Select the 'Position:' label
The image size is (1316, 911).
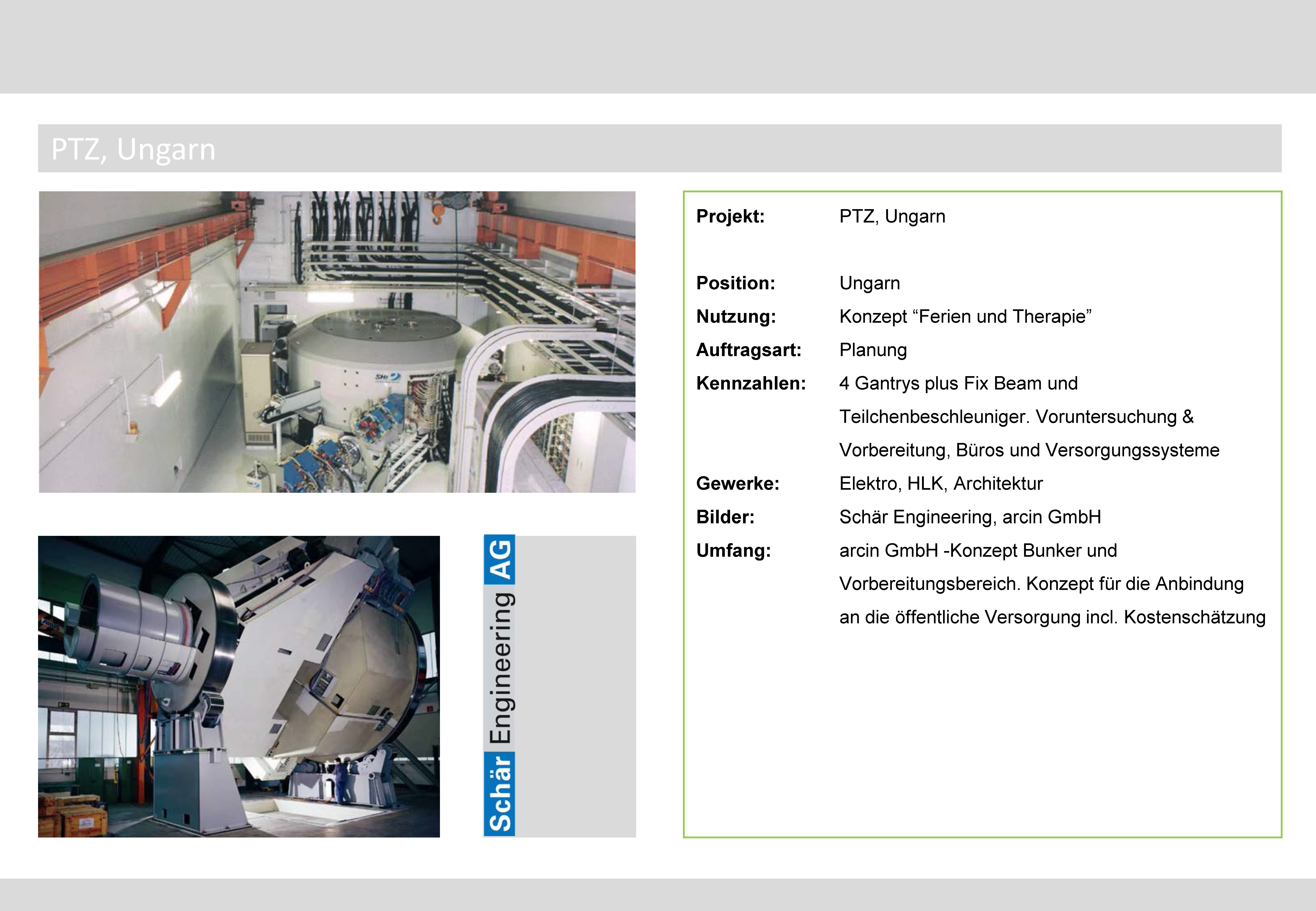[x=736, y=283]
